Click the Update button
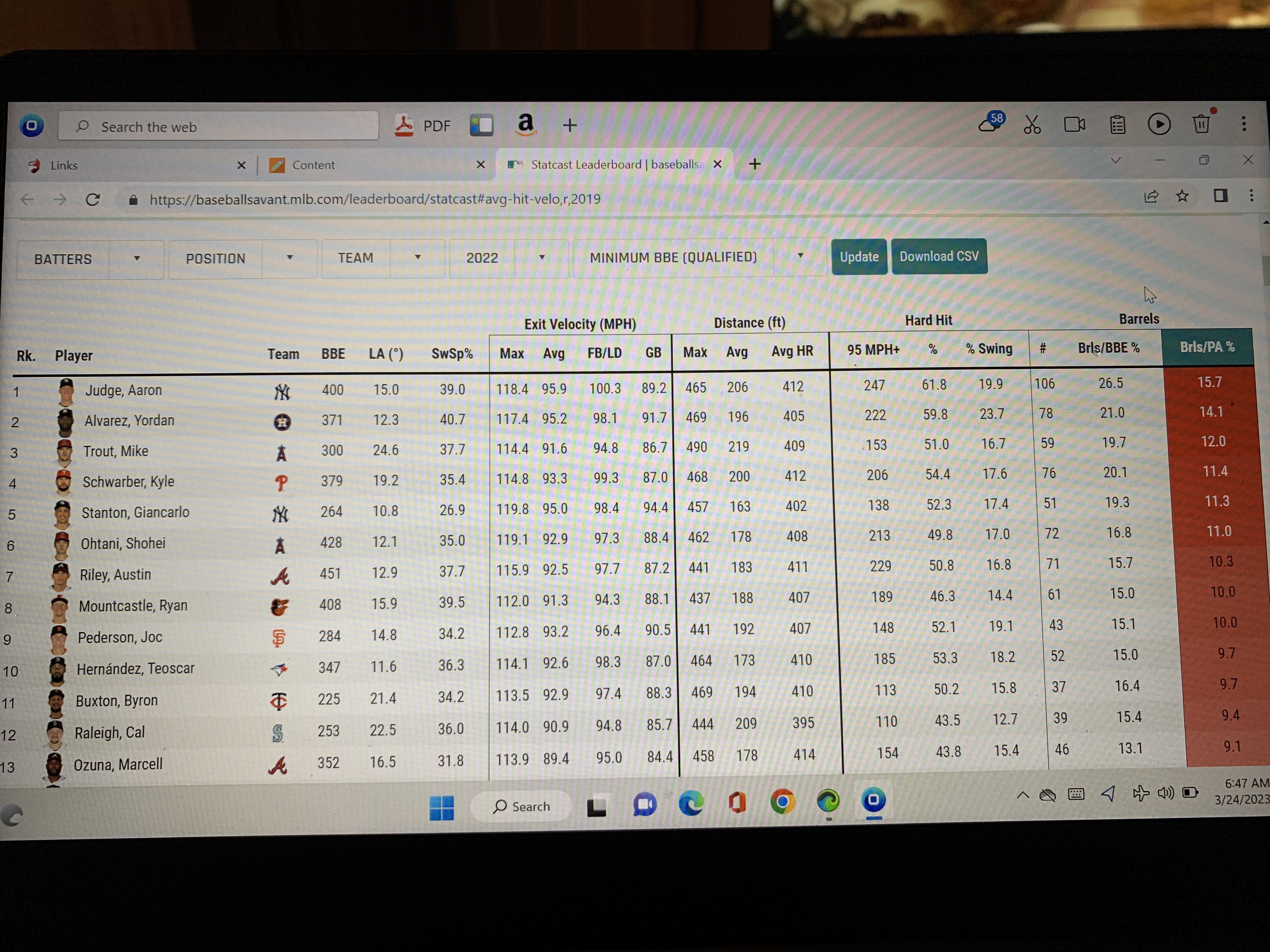Viewport: 1270px width, 952px height. coord(859,257)
